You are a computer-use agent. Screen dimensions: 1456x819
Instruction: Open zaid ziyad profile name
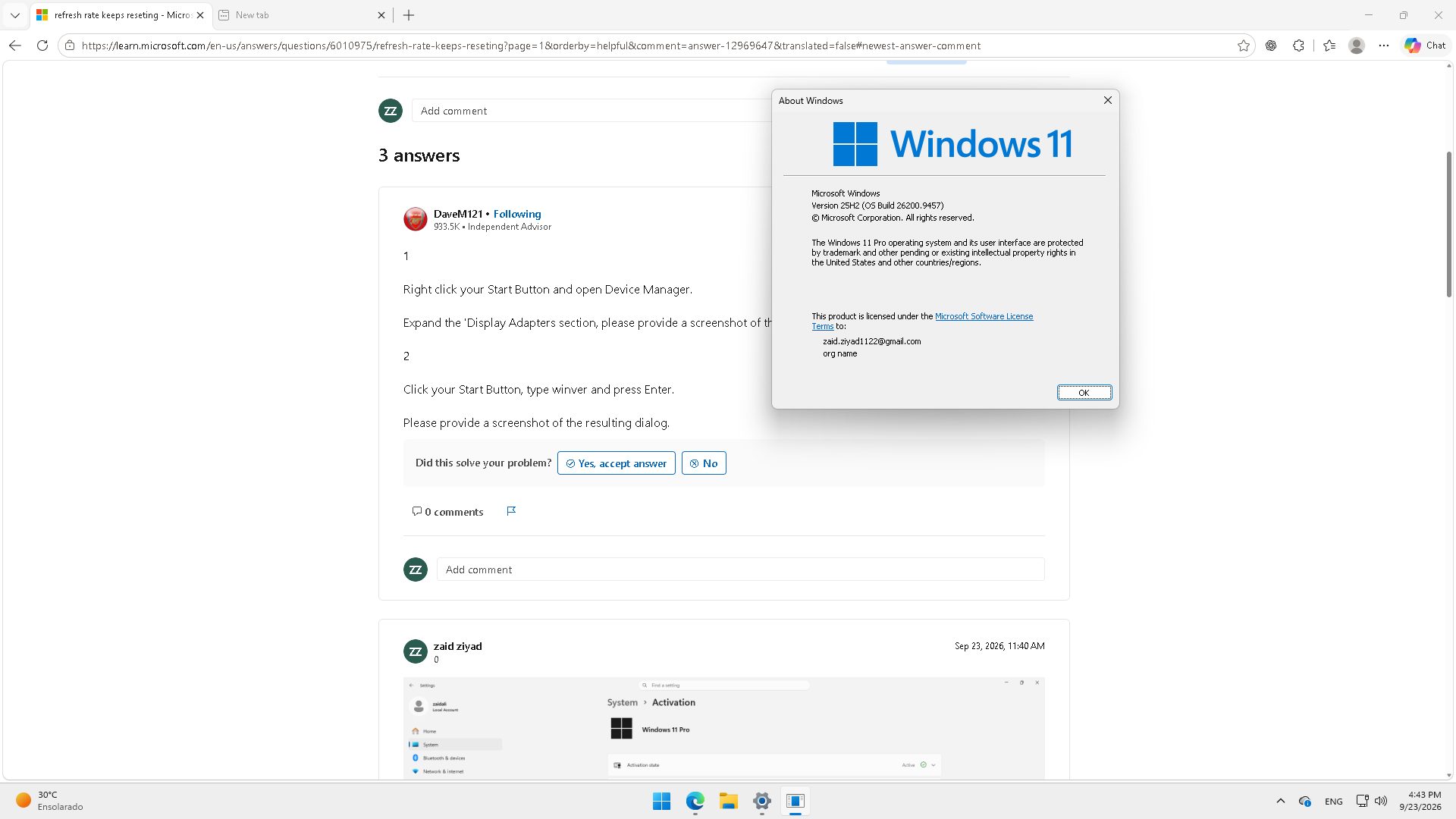point(457,646)
